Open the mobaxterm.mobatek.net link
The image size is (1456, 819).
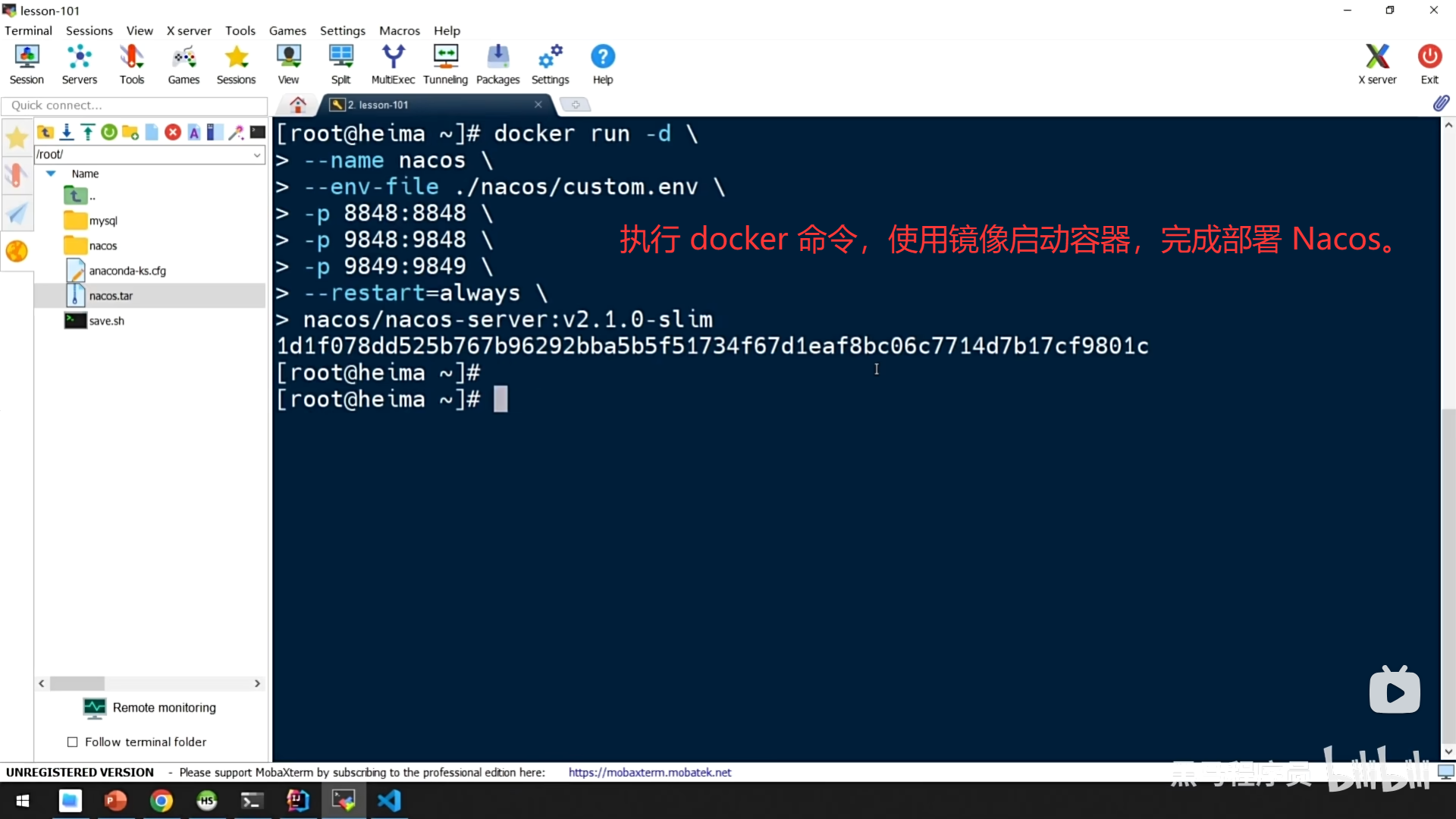649,772
